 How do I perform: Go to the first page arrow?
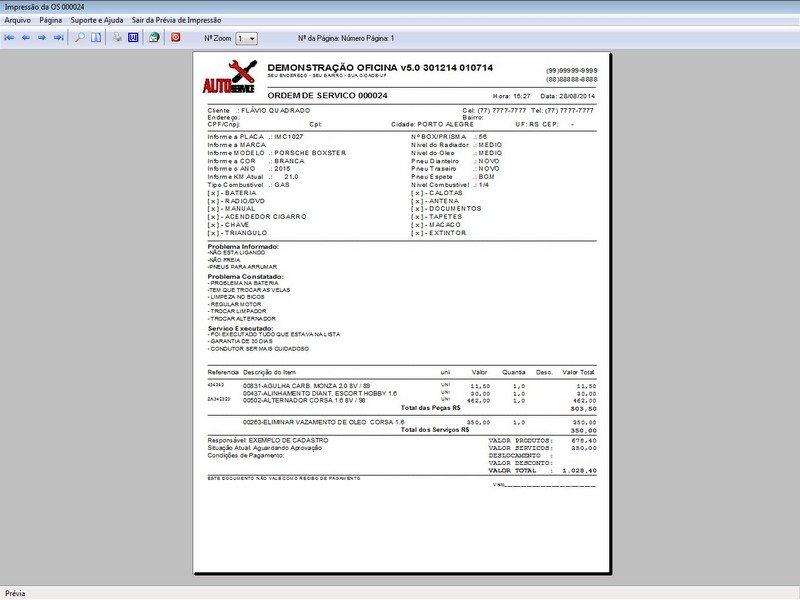point(9,38)
